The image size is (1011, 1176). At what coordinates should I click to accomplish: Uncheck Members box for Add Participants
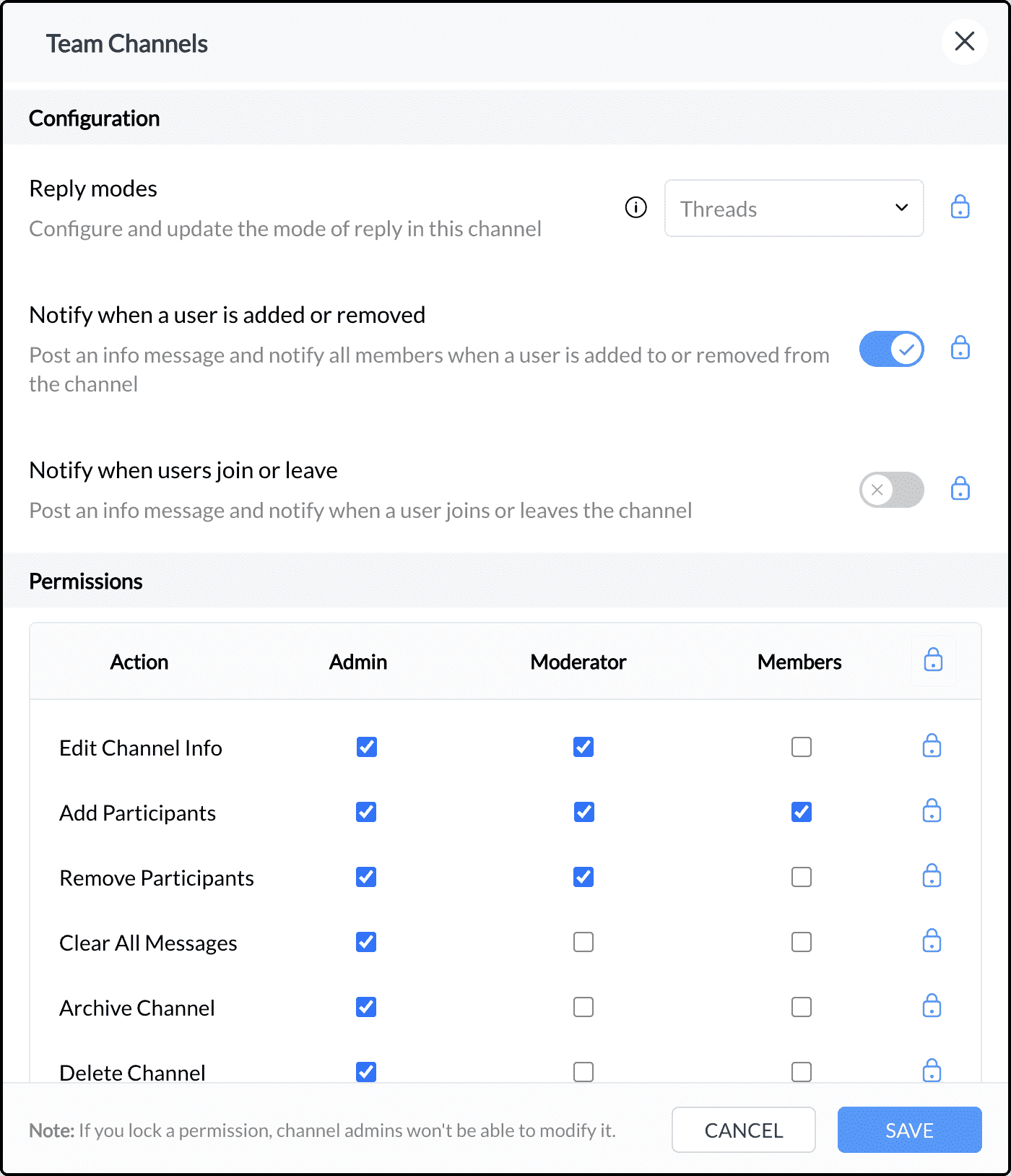(801, 812)
